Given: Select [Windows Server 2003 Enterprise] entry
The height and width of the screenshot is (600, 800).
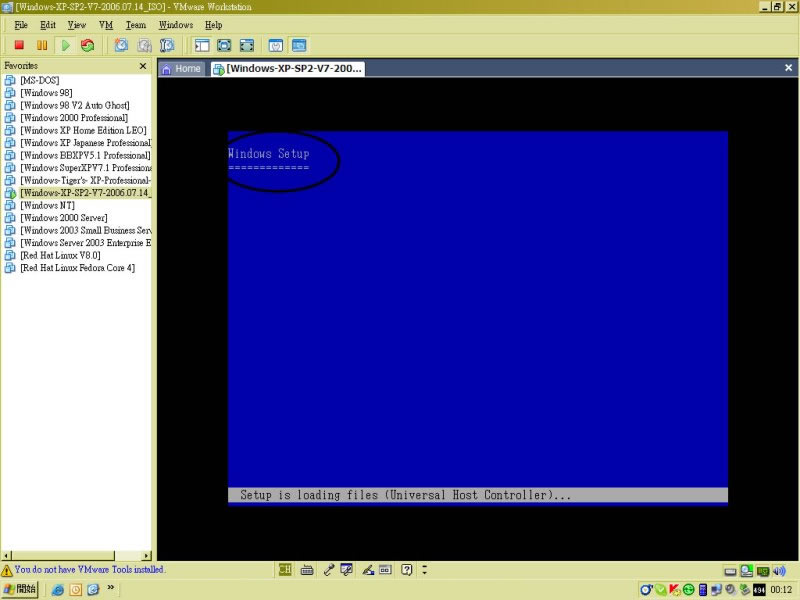Looking at the screenshot, I should point(78,243).
